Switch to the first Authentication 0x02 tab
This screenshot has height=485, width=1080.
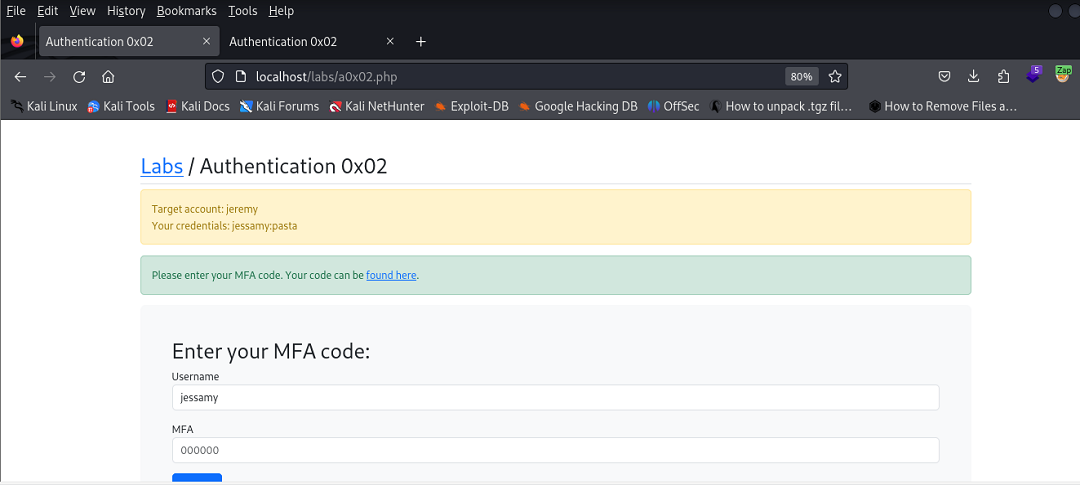[x=129, y=41]
